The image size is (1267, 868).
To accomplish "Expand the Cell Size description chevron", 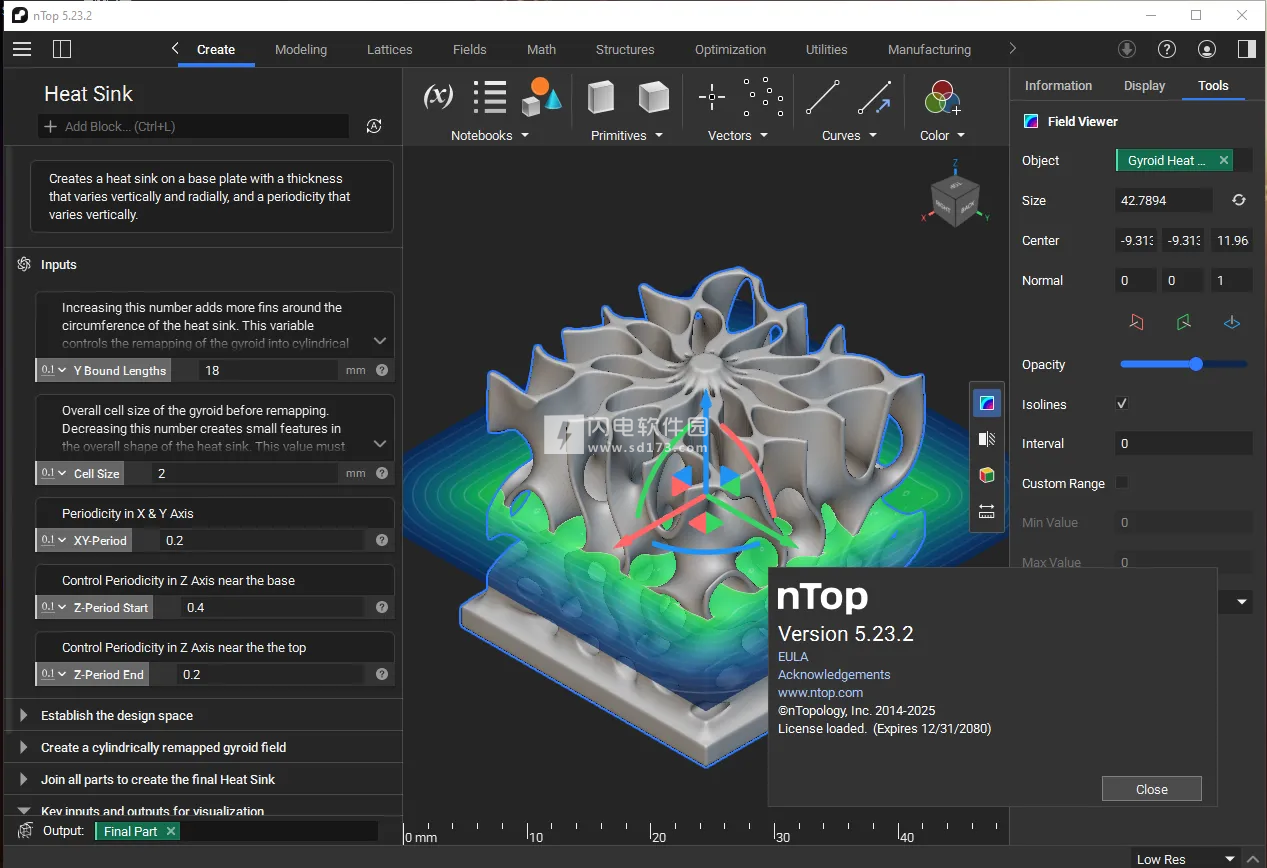I will click(x=380, y=443).
